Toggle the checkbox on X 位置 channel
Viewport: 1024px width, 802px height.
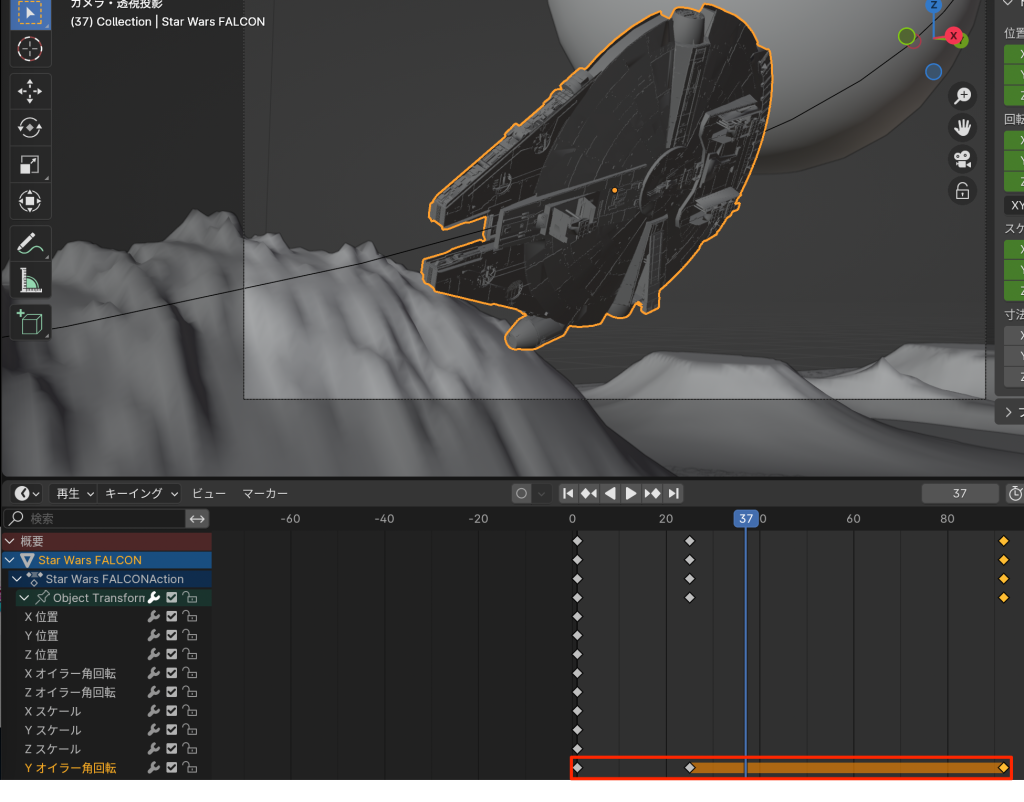tap(172, 617)
